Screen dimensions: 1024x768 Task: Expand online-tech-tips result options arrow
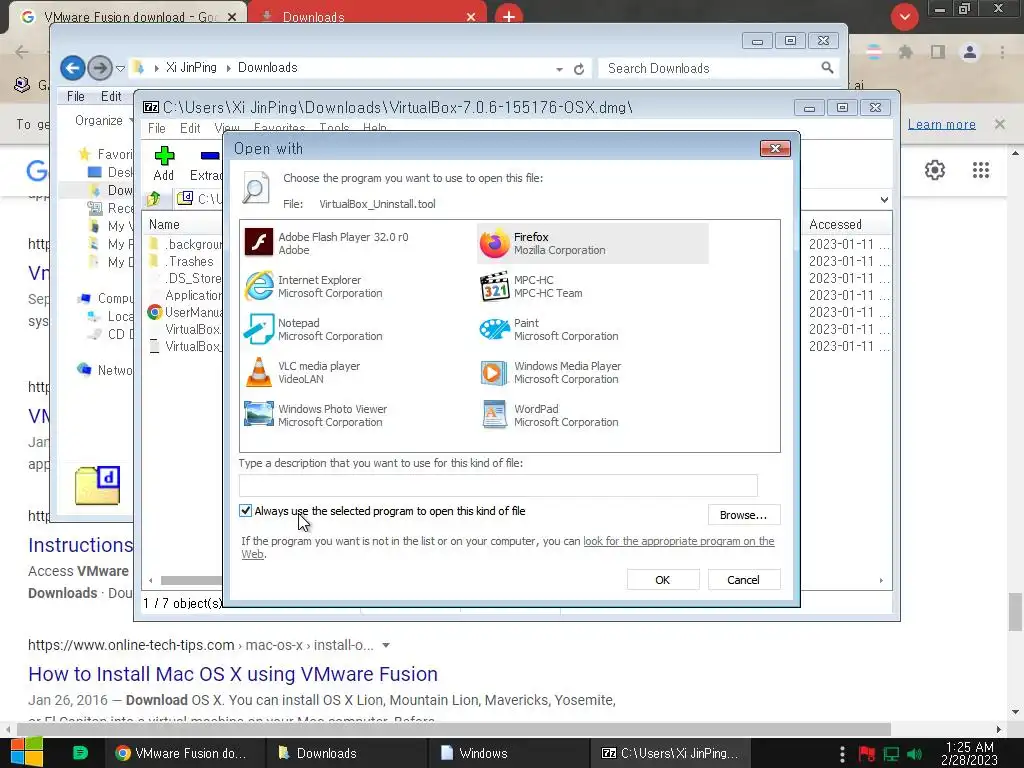[x=386, y=645]
